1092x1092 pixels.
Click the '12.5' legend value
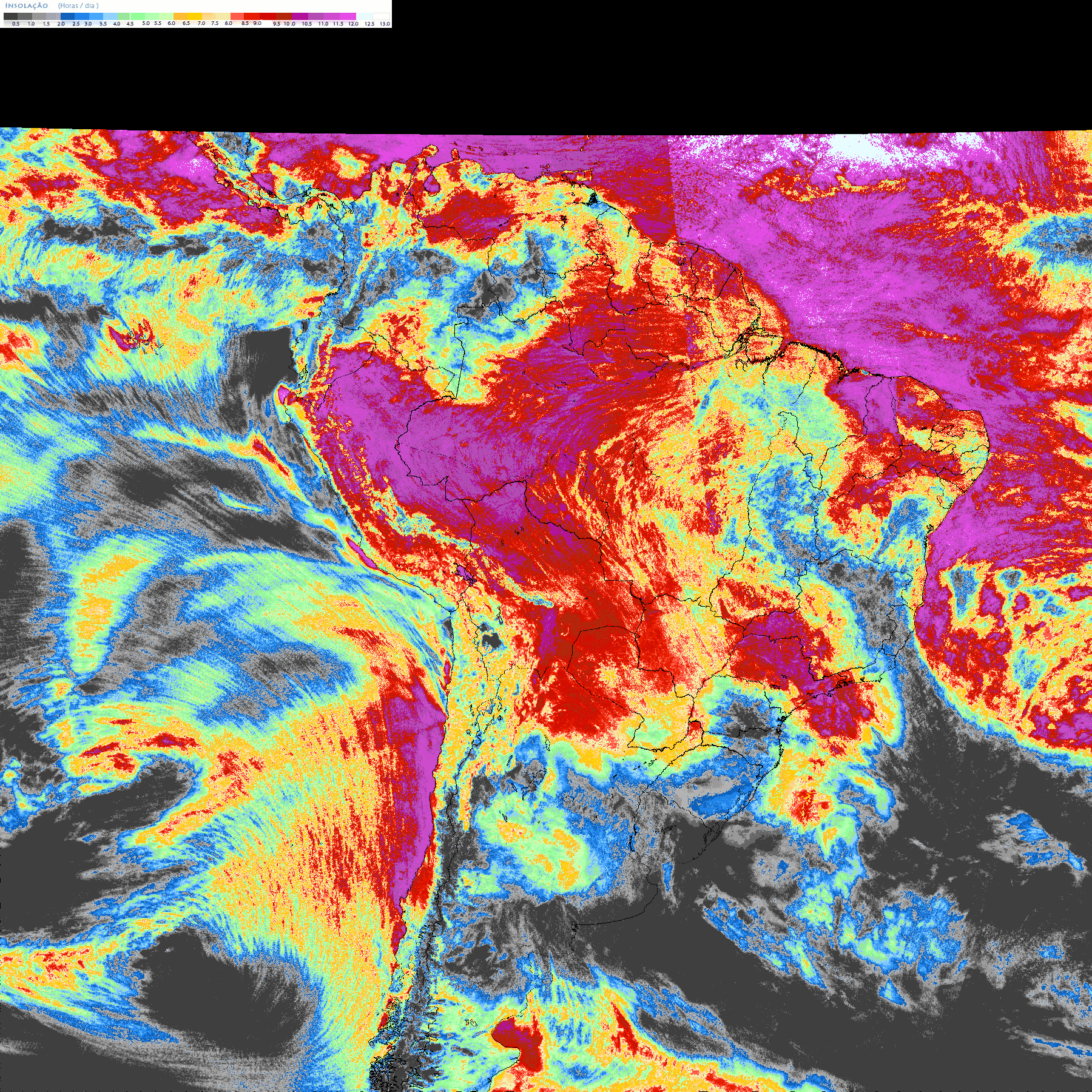(x=369, y=24)
